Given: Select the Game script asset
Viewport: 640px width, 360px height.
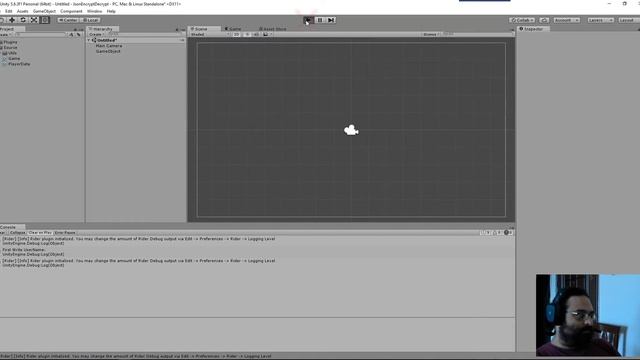Looking at the screenshot, I should point(11,59).
